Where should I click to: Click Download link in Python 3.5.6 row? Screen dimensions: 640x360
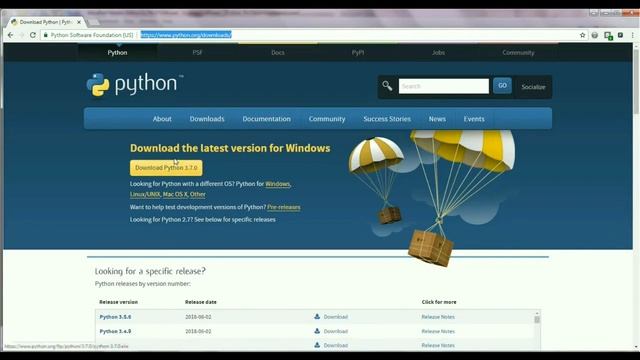click(x=336, y=317)
